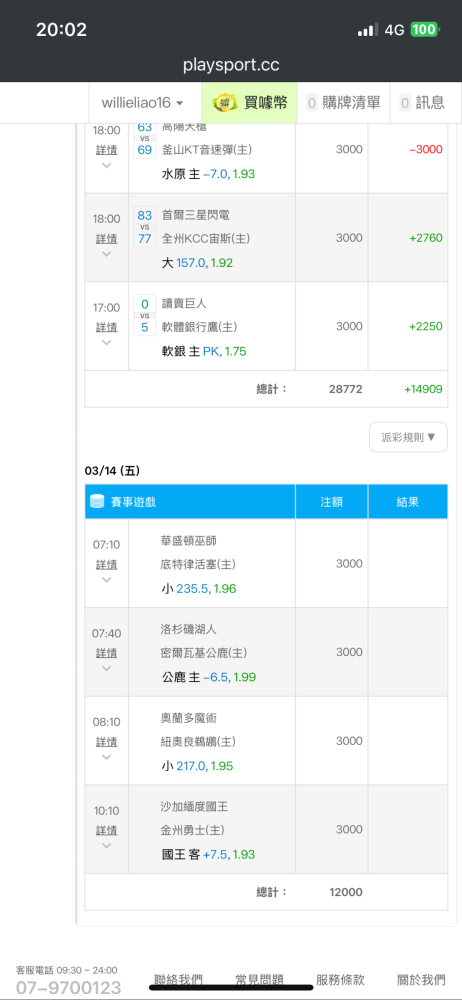Open the willieliao16 account dropdown

143,103
